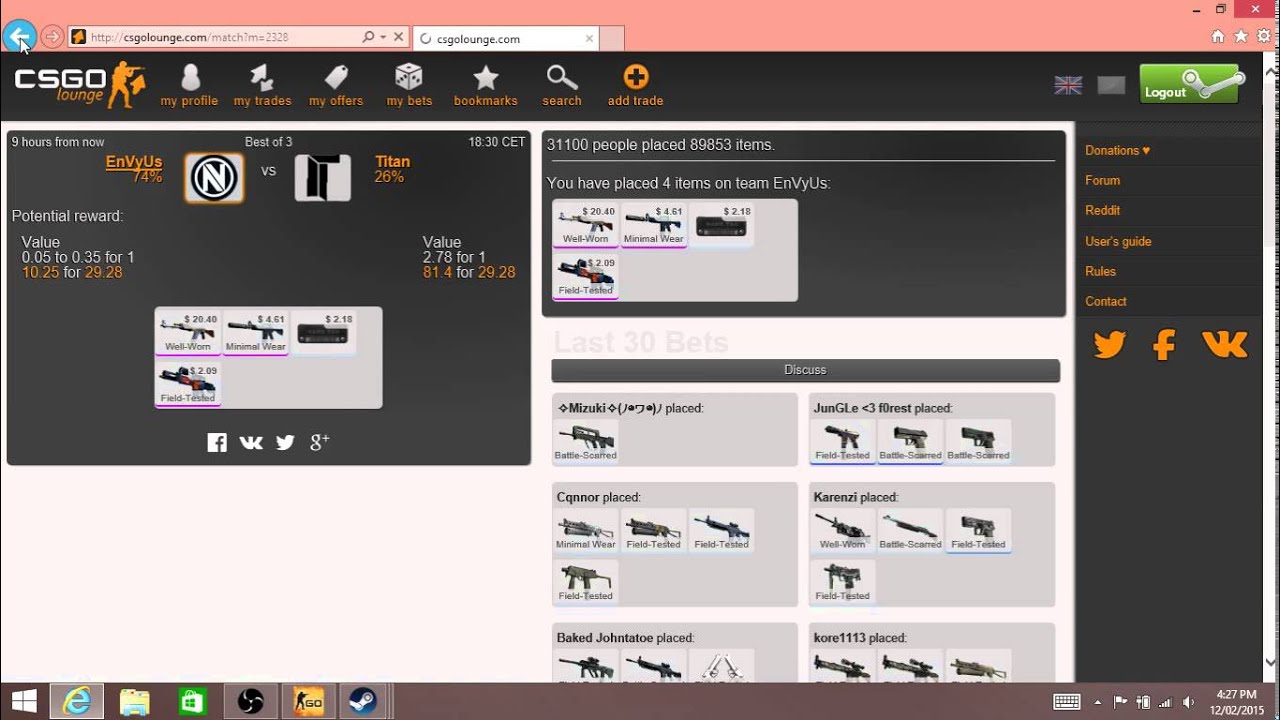Open my trades page
The width and height of the screenshot is (1280, 720).
coord(262,85)
